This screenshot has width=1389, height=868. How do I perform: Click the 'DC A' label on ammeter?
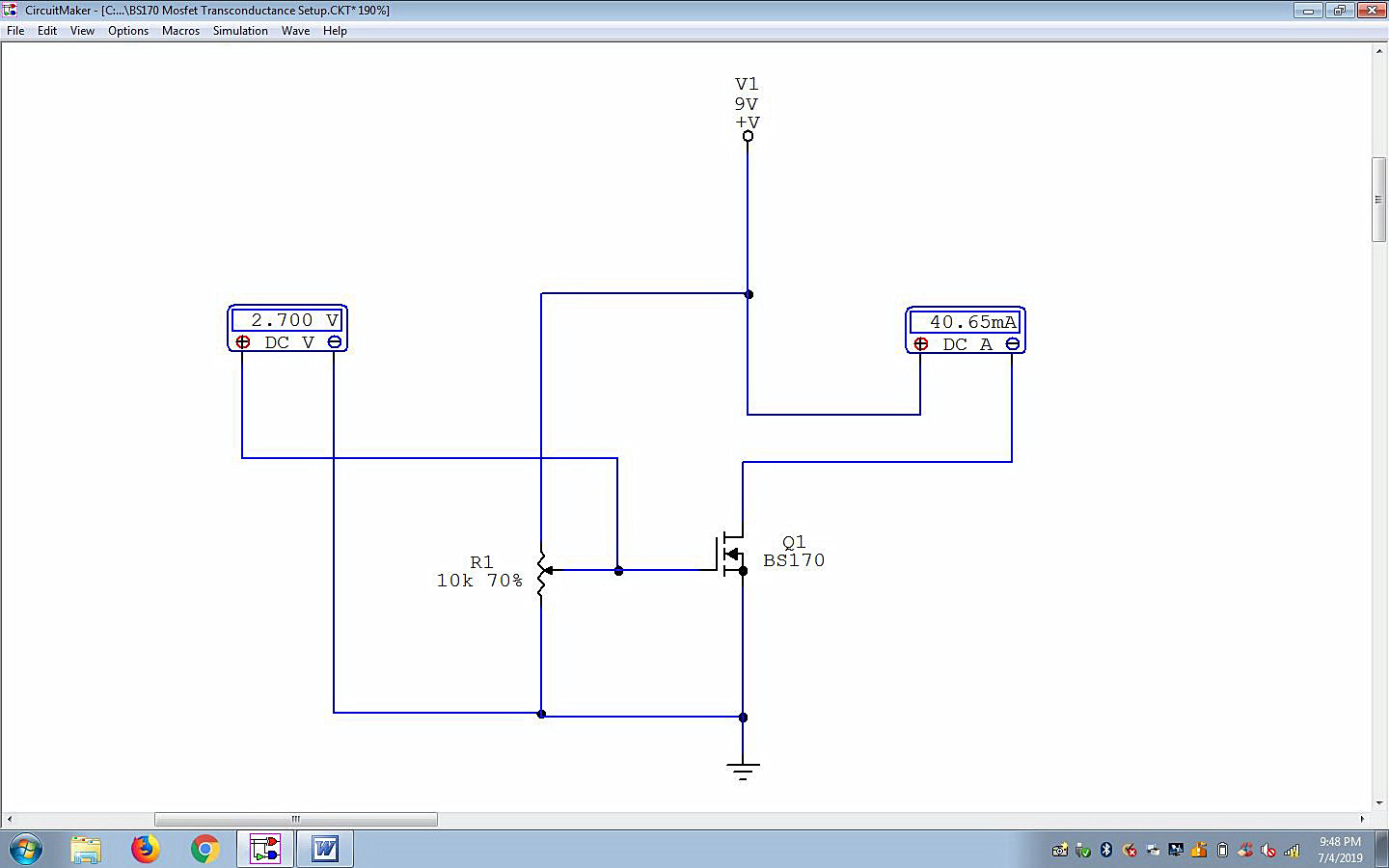[x=967, y=344]
